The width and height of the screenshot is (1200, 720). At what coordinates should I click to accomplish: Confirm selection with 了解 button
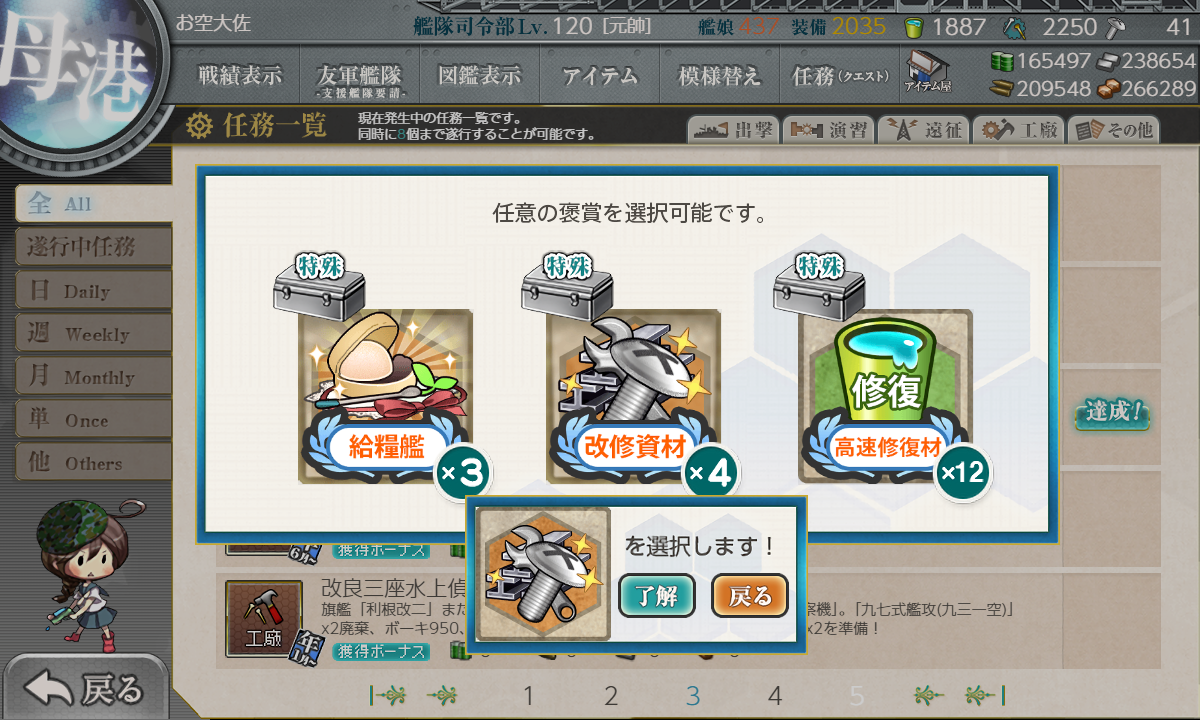[x=656, y=597]
